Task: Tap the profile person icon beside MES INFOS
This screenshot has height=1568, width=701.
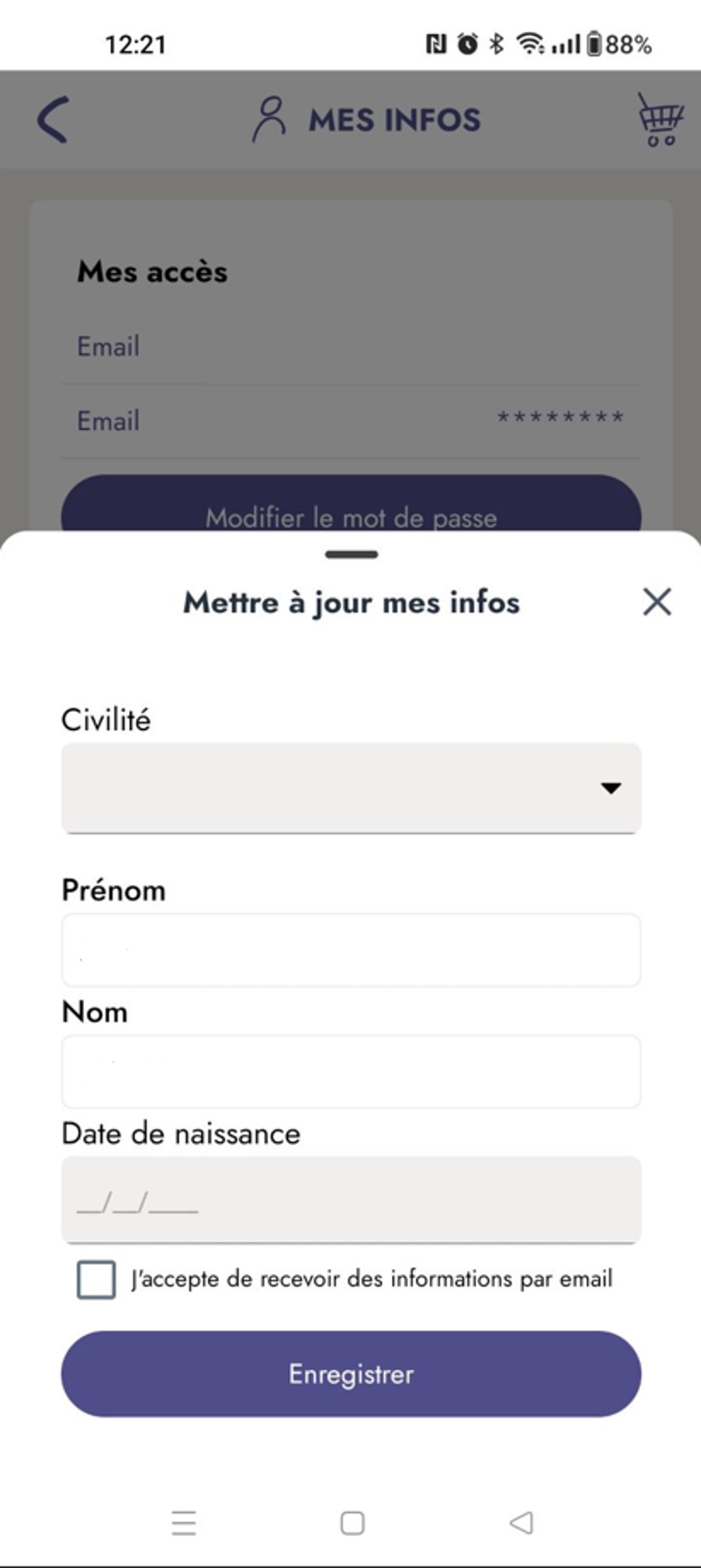Action: point(270,119)
